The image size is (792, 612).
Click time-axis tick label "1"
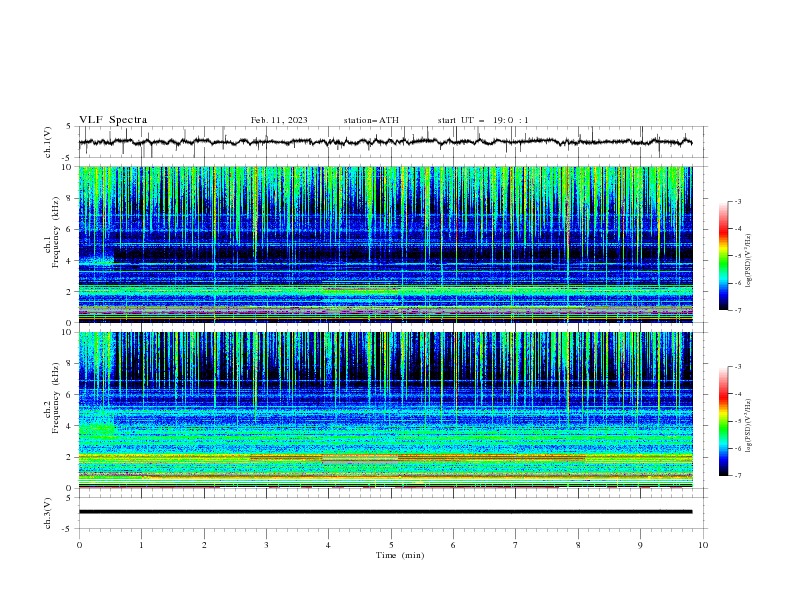click(x=141, y=545)
